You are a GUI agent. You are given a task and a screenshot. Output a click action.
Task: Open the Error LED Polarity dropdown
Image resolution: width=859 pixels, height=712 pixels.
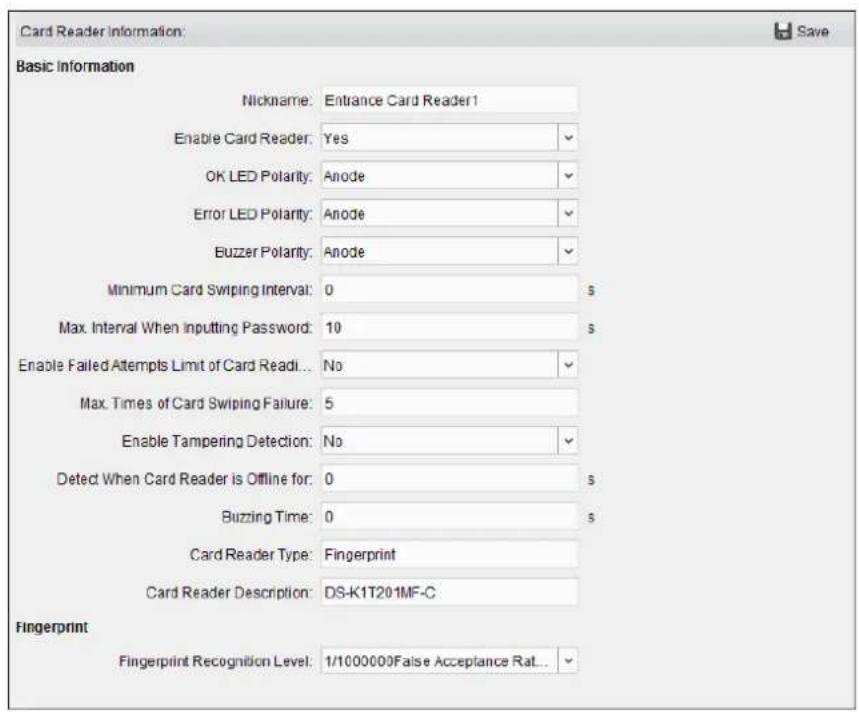tap(449, 214)
